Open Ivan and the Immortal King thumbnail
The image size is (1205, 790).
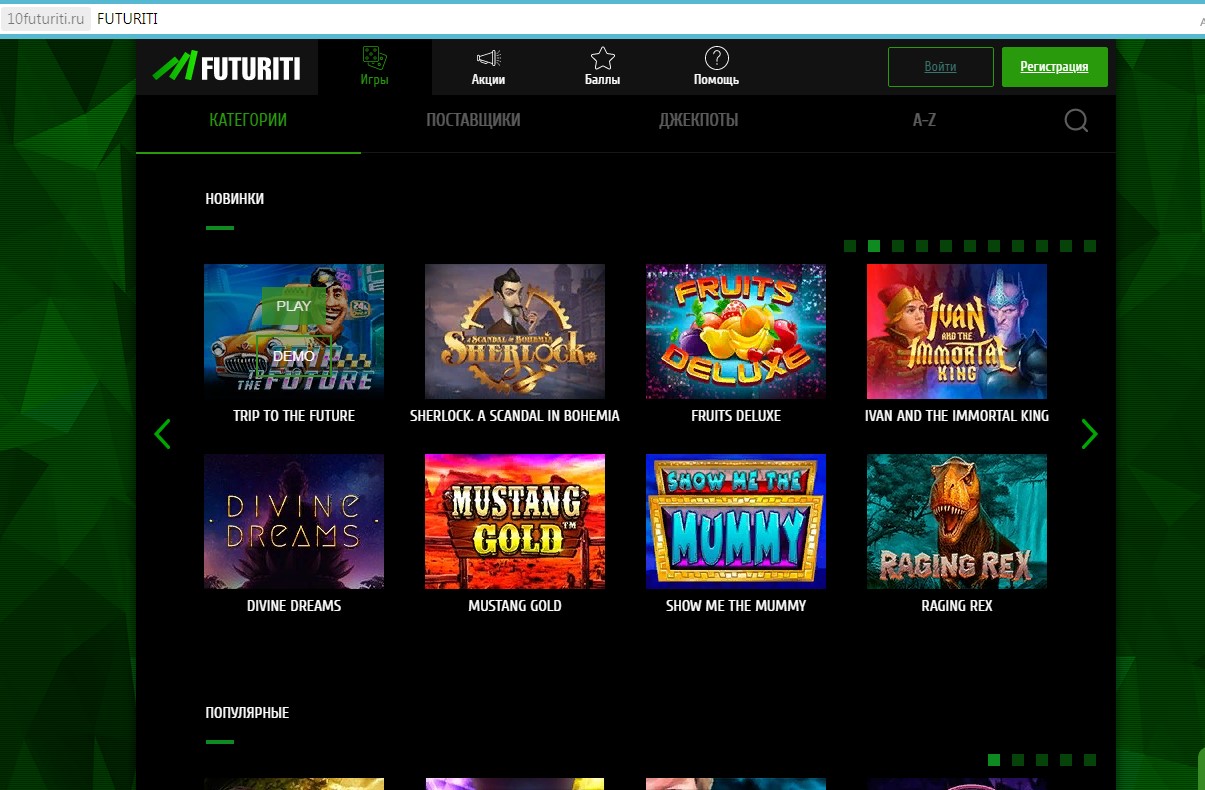(957, 332)
